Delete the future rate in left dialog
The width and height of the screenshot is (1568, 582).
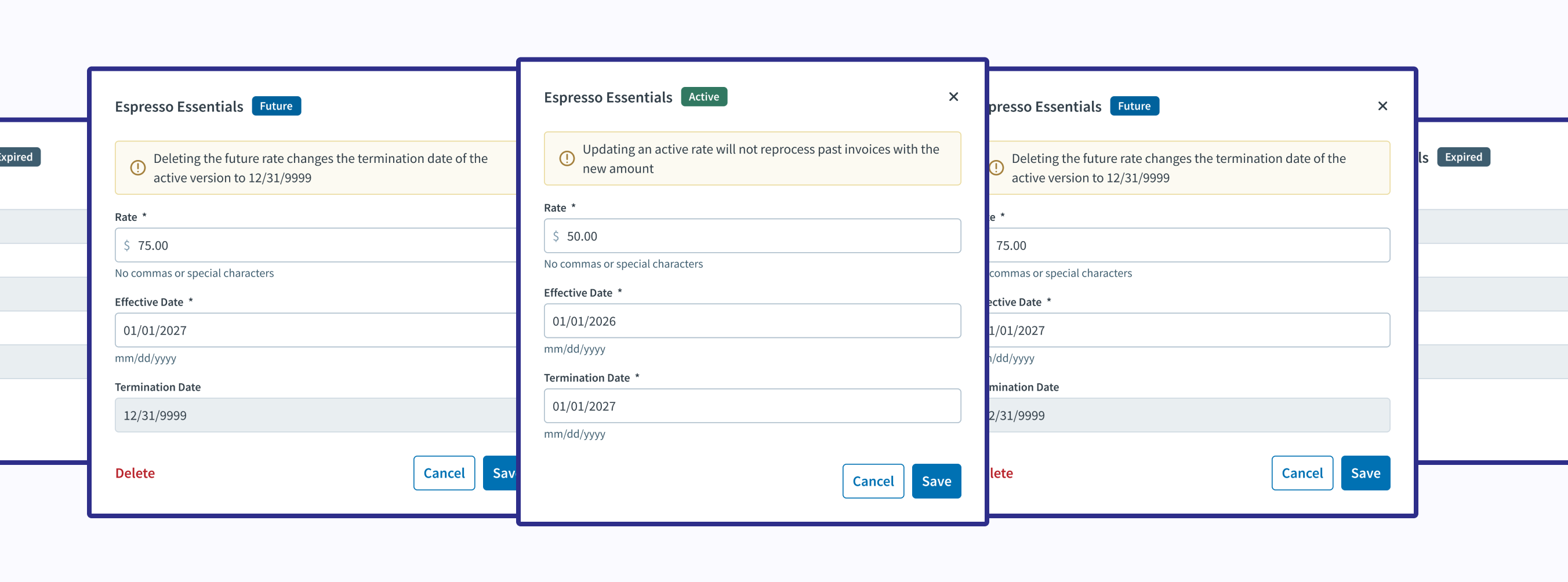point(135,473)
